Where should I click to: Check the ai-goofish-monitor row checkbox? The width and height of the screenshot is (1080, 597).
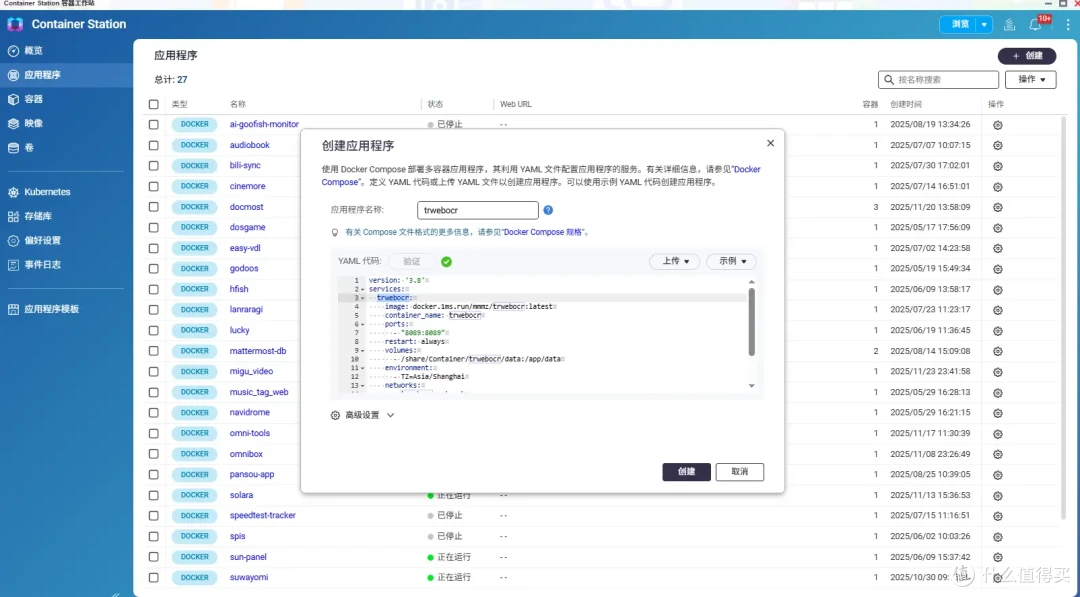(154, 125)
